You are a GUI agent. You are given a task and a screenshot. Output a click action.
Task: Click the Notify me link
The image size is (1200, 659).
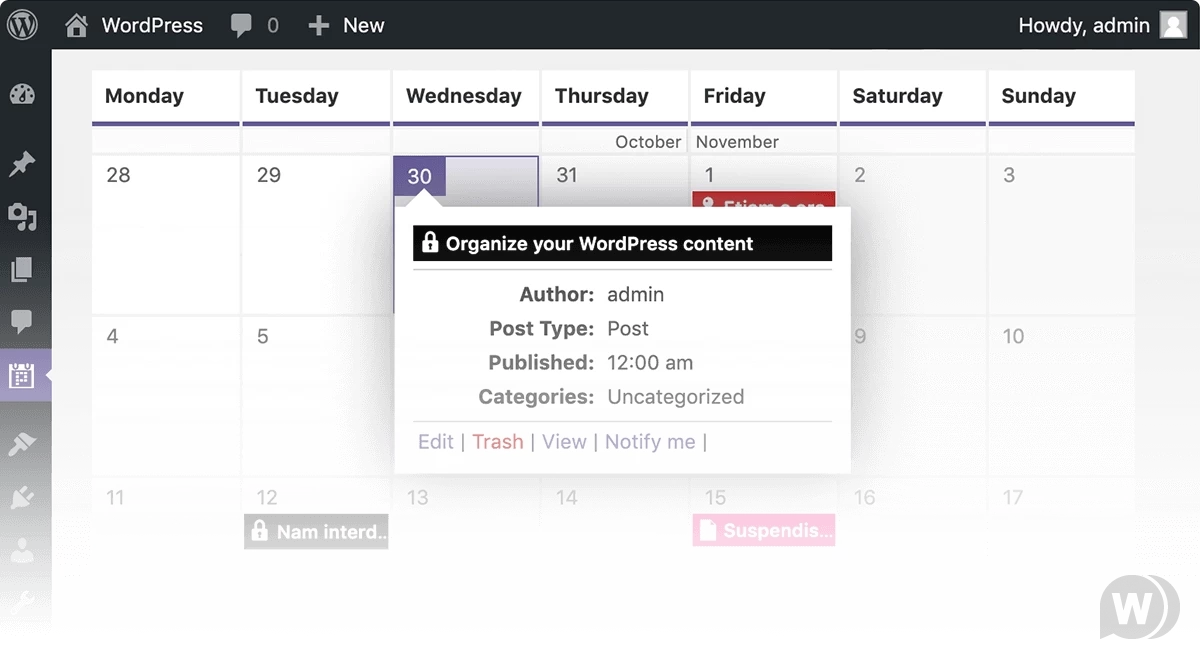click(650, 442)
